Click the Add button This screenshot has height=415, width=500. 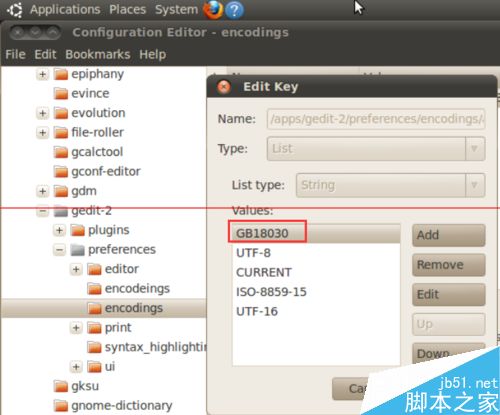tap(449, 235)
